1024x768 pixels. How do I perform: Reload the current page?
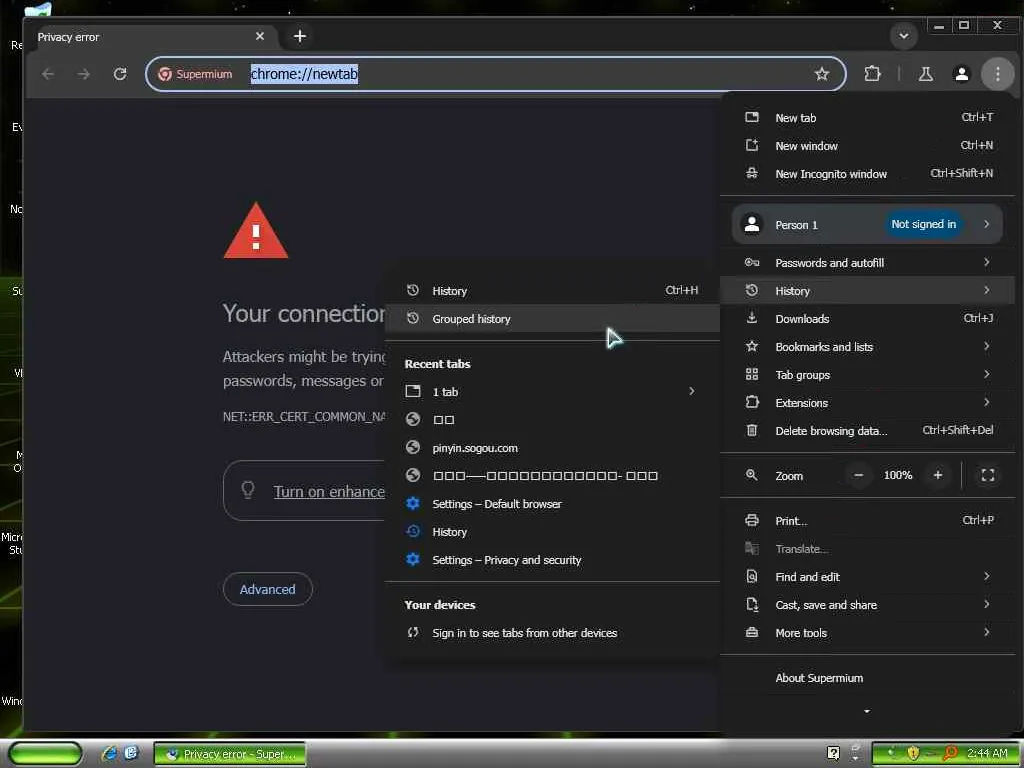point(120,74)
